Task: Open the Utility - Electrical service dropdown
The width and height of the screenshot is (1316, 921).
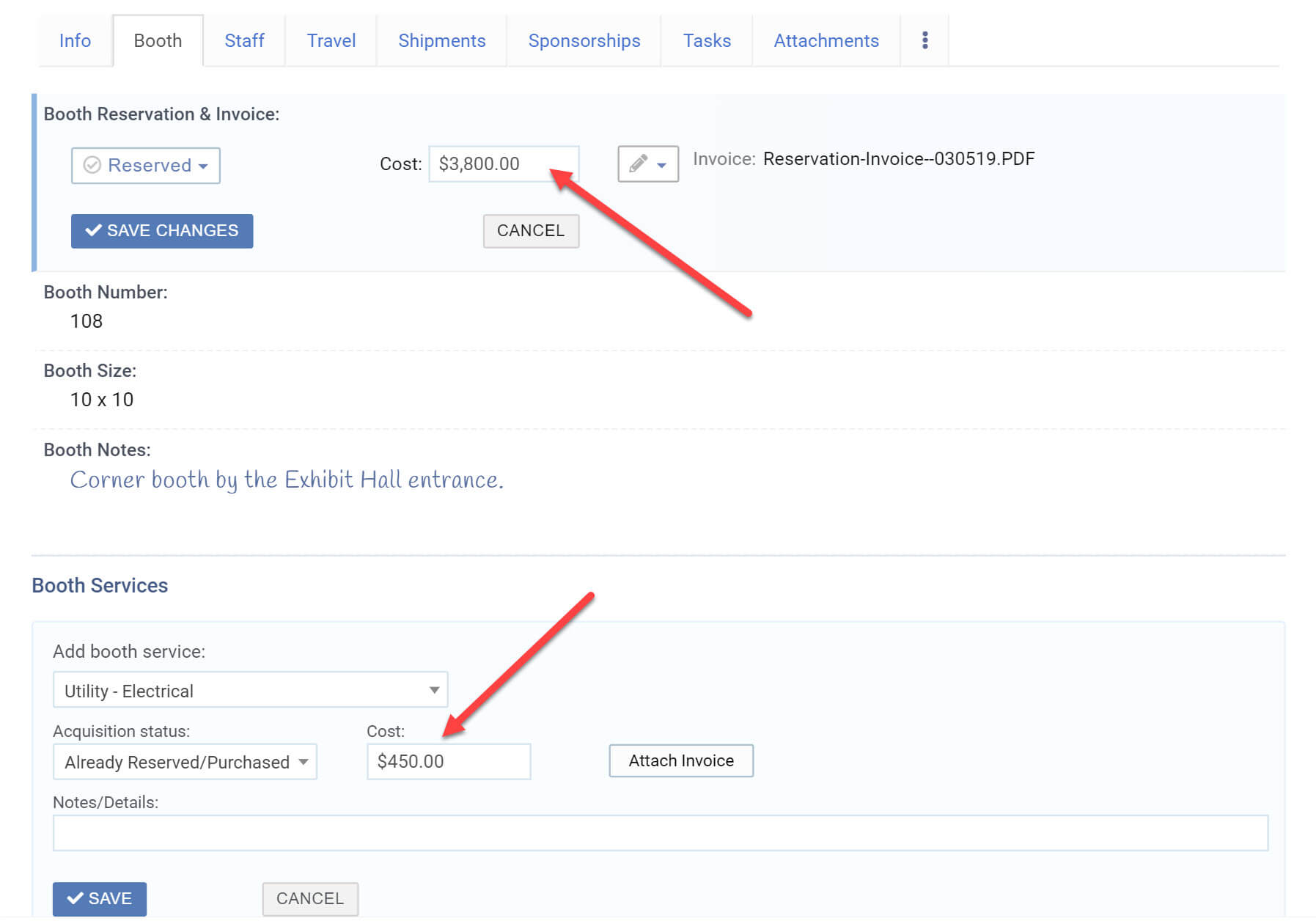Action: pos(249,689)
